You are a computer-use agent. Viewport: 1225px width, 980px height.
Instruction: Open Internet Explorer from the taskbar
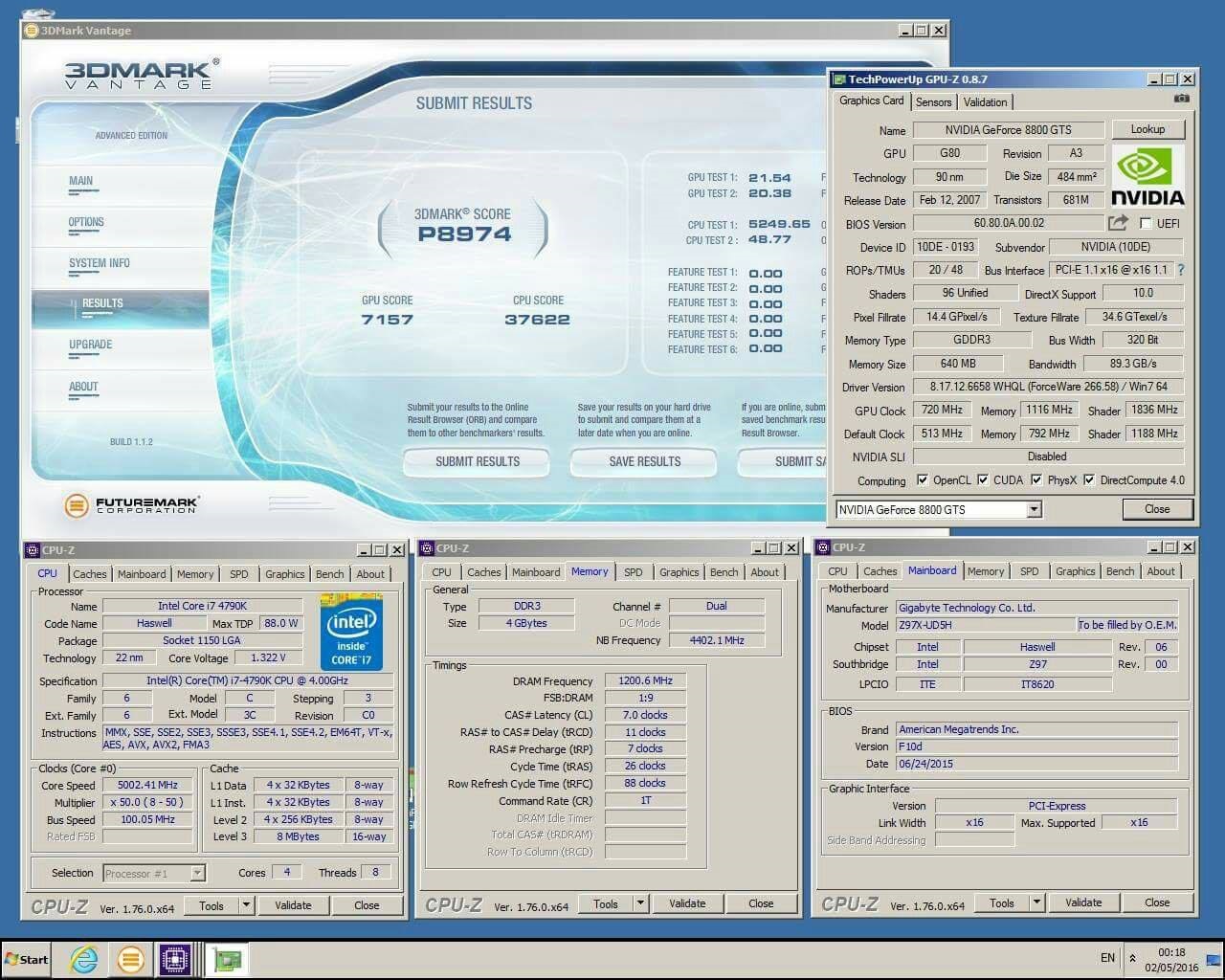[84, 959]
